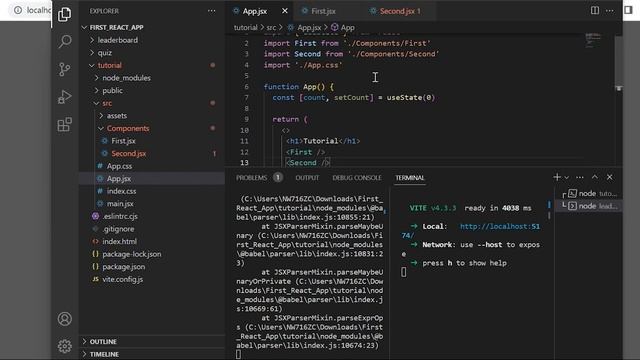Image resolution: width=640 pixels, height=360 pixels.
Task: Click the right terminal scrollbar
Action: [x=549, y=210]
